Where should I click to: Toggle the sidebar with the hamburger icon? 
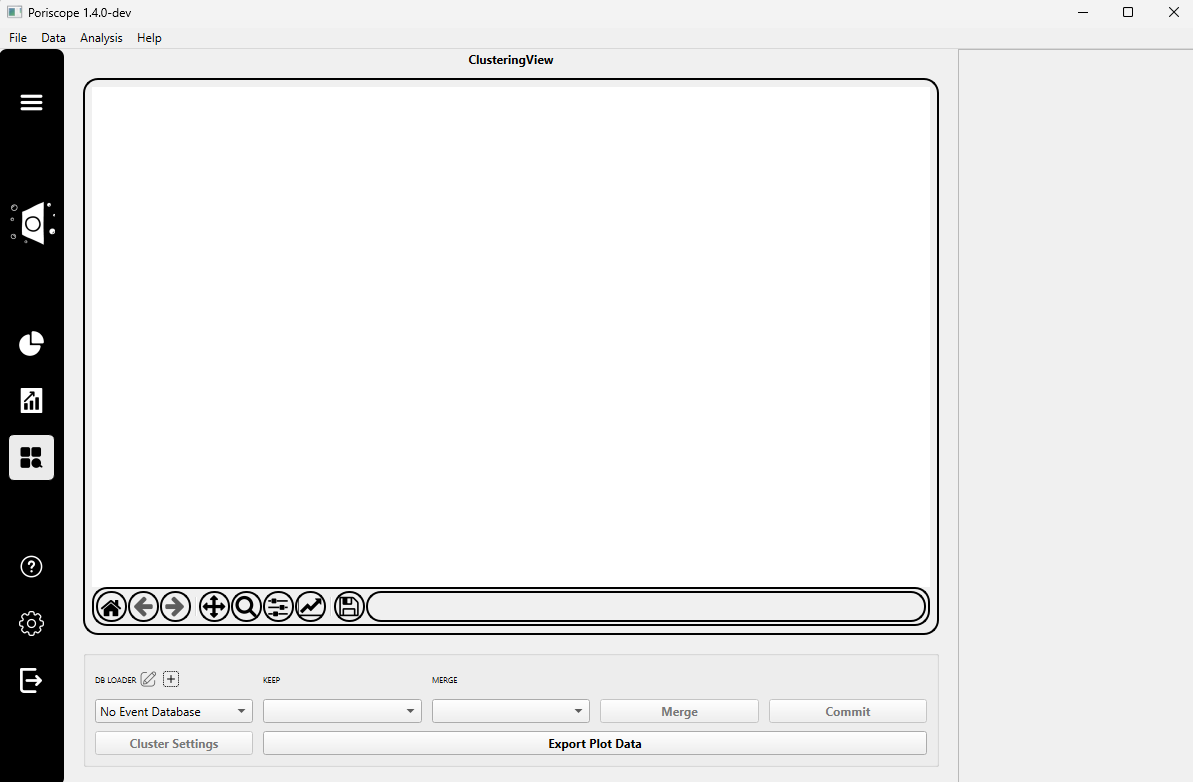pos(31,102)
